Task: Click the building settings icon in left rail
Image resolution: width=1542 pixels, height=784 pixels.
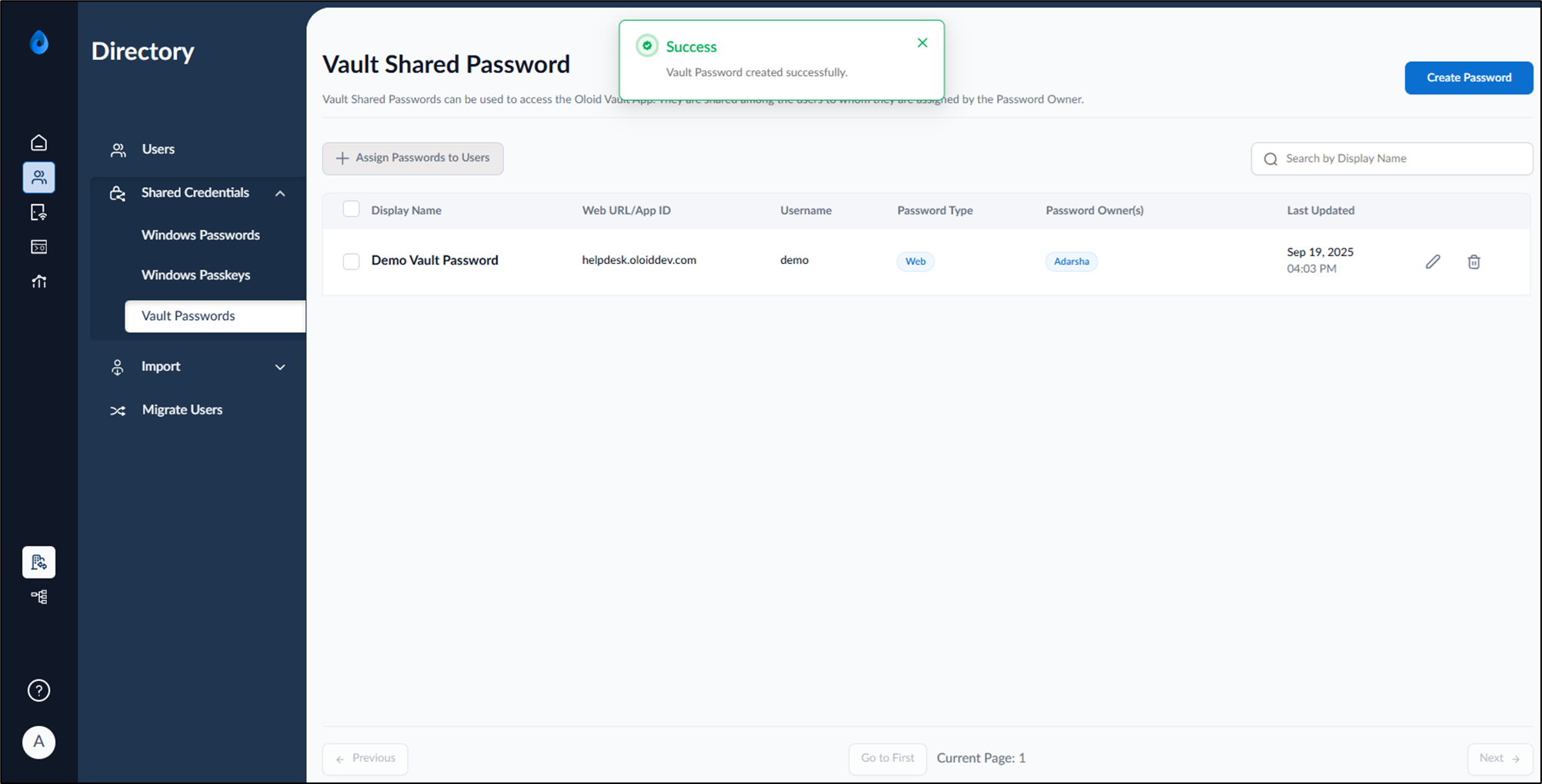Action: coord(38,562)
